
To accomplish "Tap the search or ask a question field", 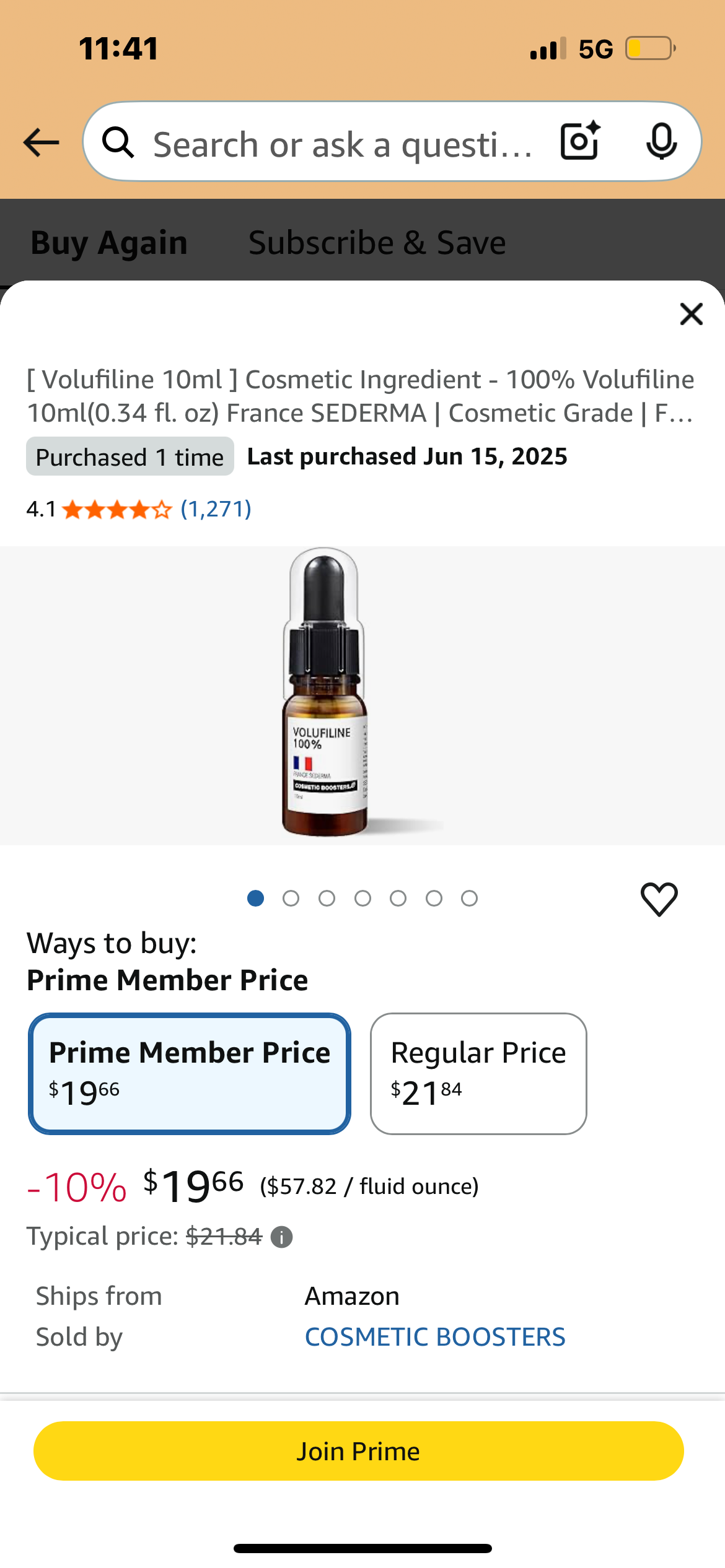I will point(342,144).
